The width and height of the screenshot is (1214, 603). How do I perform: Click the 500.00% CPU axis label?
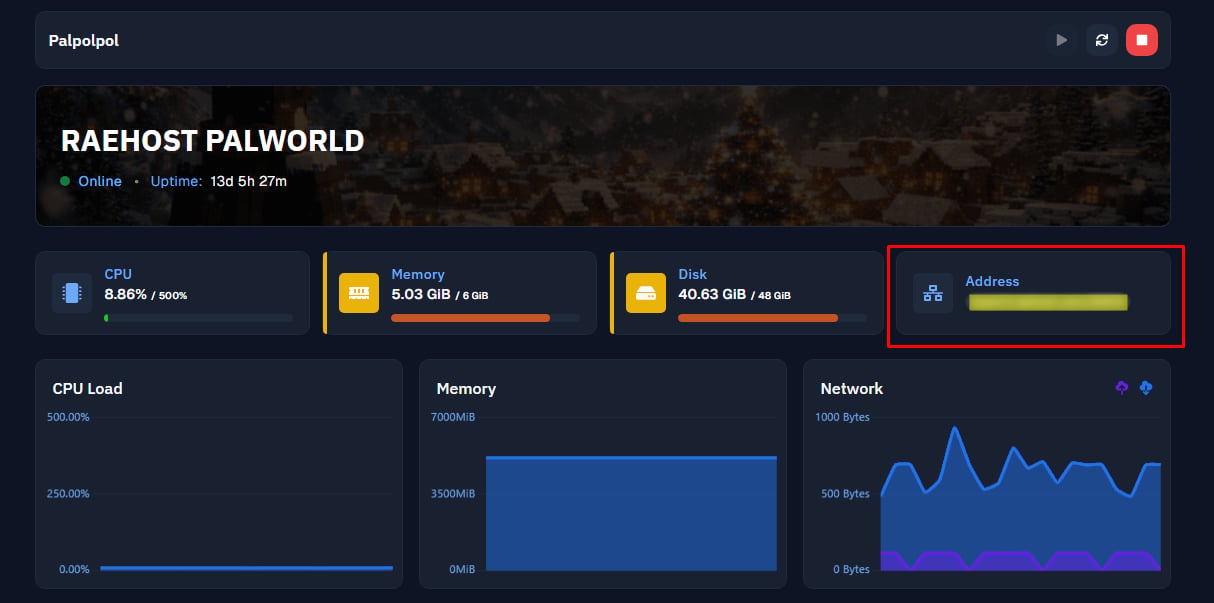(x=68, y=417)
